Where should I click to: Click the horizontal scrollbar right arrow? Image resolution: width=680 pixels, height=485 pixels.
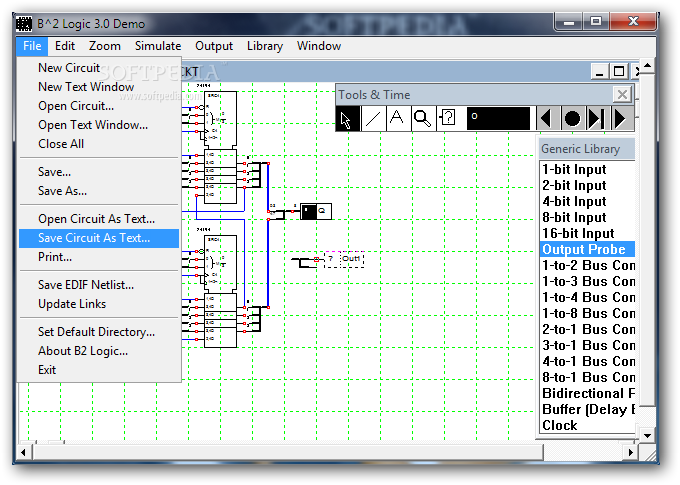point(631,453)
